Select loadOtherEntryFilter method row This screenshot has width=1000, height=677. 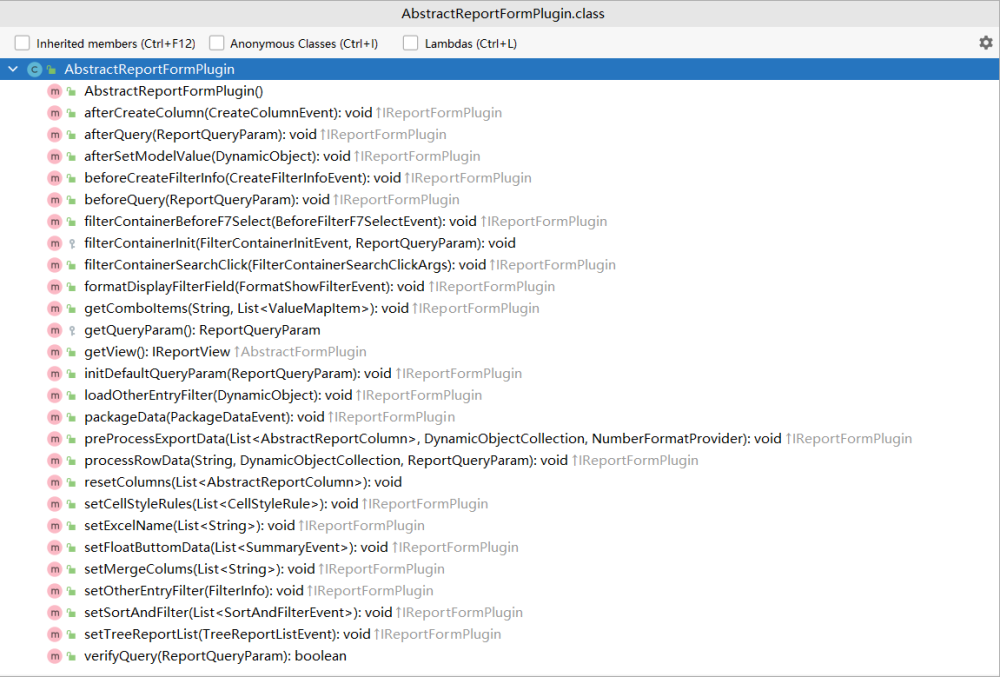tap(499, 395)
